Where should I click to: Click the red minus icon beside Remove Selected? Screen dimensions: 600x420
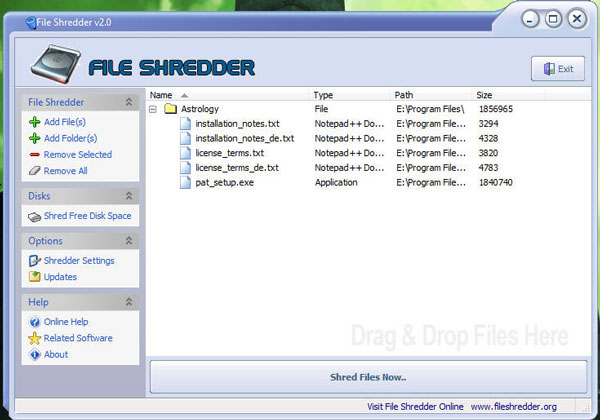pyautogui.click(x=34, y=155)
